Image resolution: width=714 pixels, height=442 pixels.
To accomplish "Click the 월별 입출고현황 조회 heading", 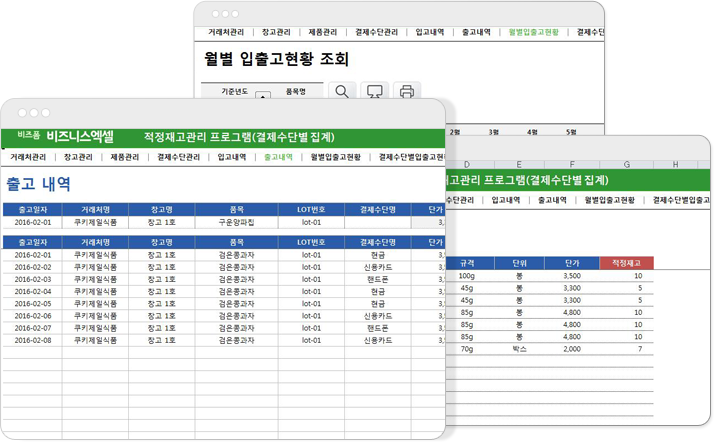I will 276,59.
